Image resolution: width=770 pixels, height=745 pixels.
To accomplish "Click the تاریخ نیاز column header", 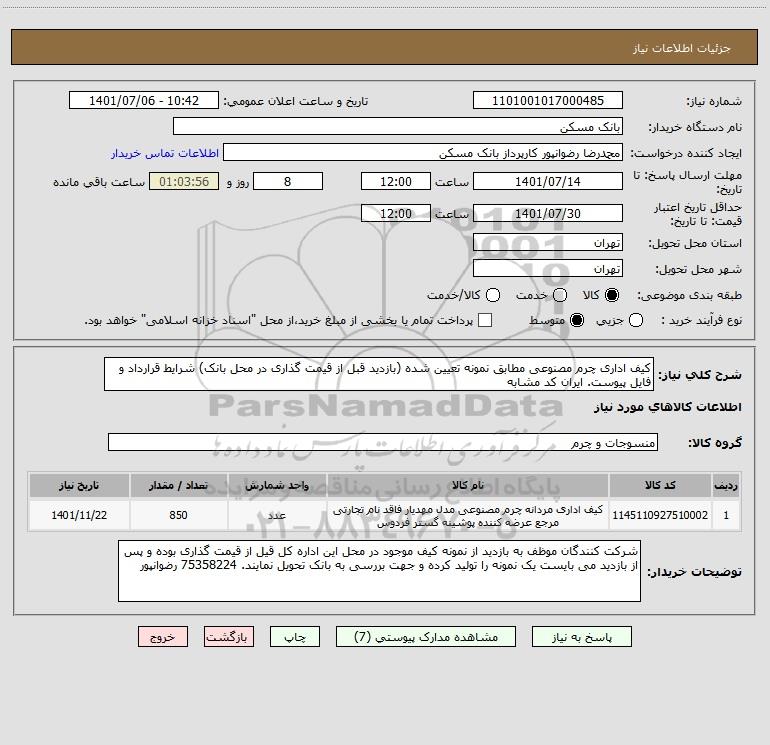I will coord(79,485).
